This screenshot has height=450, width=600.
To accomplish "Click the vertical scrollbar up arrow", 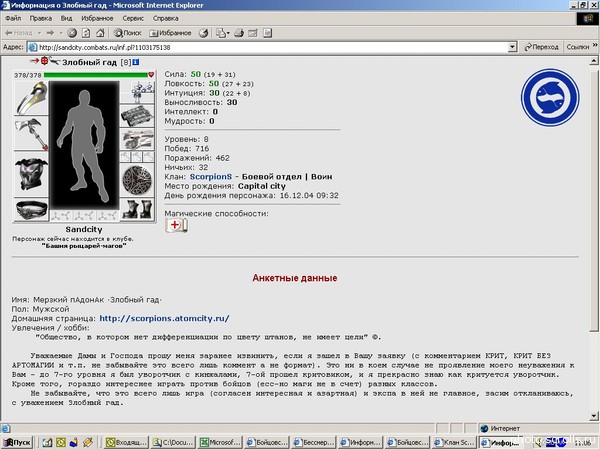I will coord(594,60).
